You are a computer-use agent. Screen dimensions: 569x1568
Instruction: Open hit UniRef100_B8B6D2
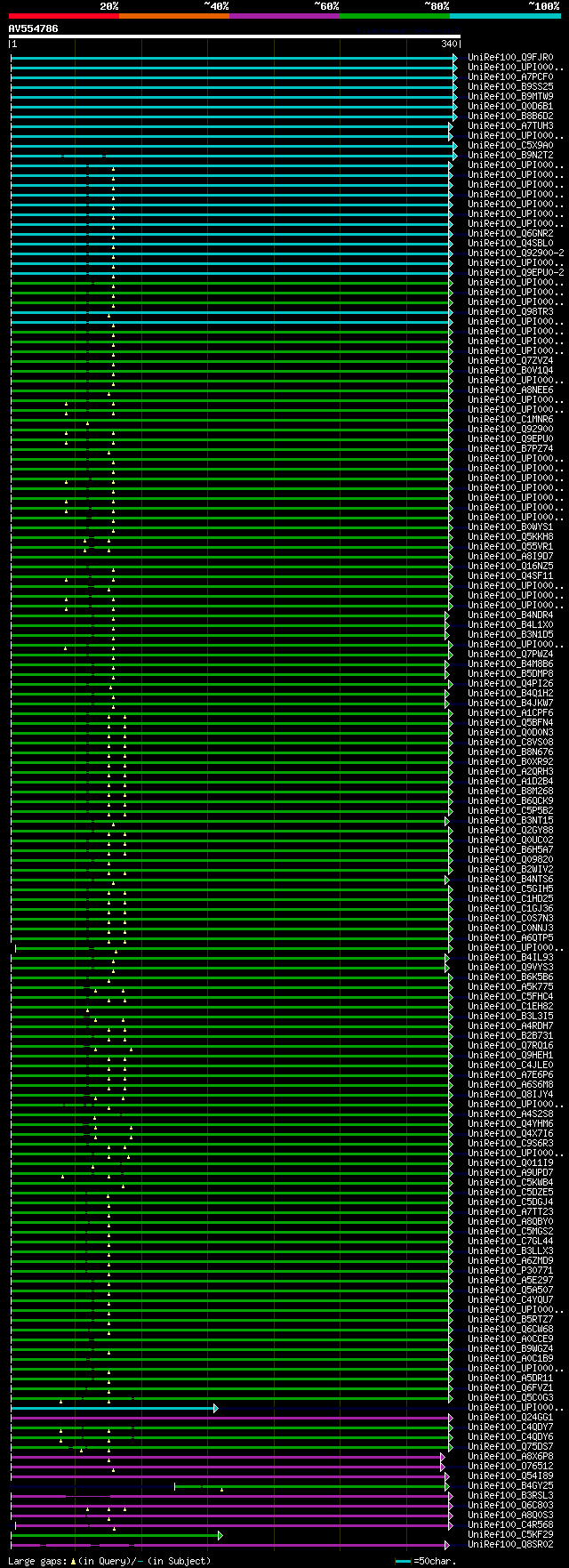tap(510, 117)
